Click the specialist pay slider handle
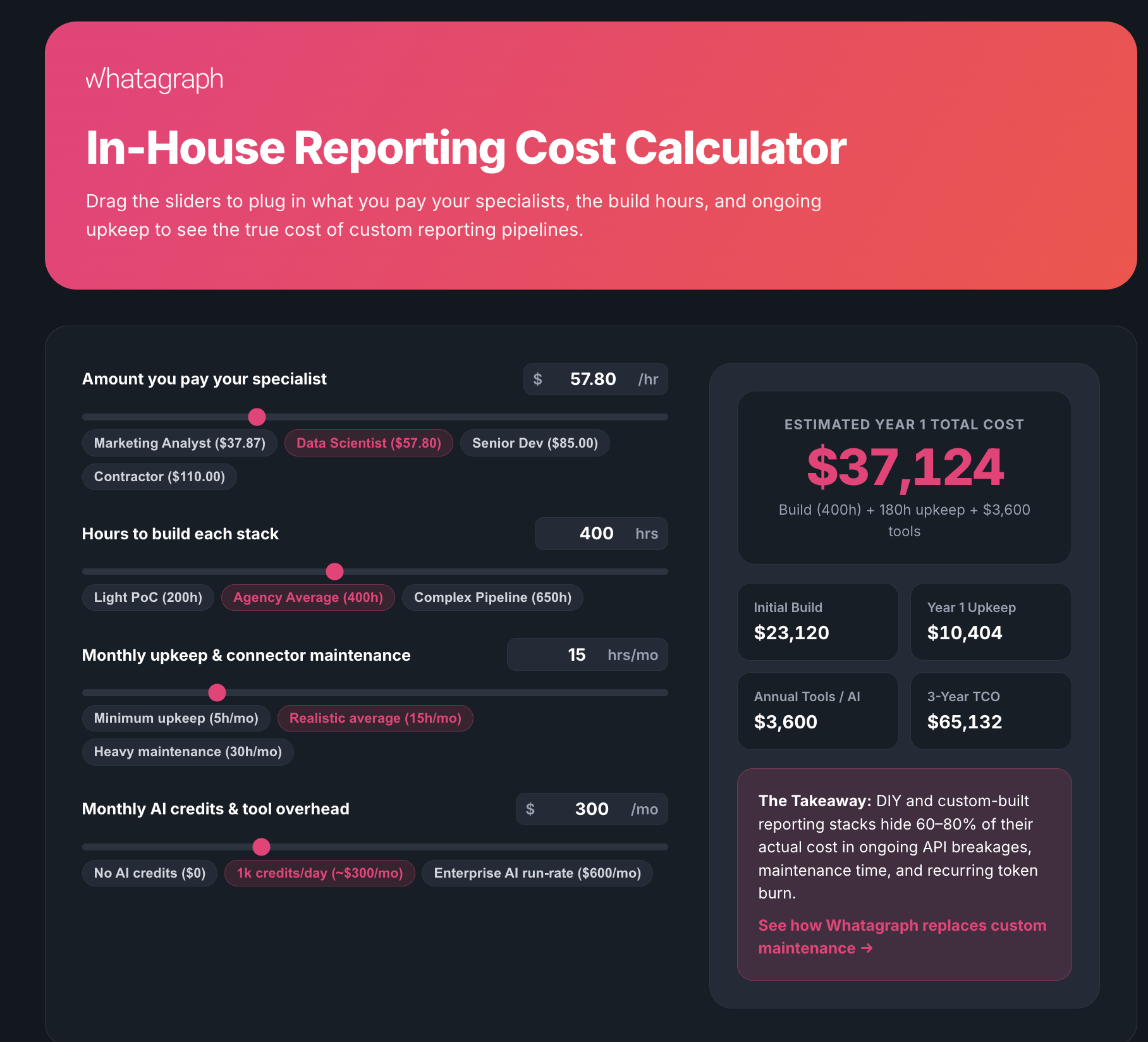The image size is (1148, 1042). point(257,417)
